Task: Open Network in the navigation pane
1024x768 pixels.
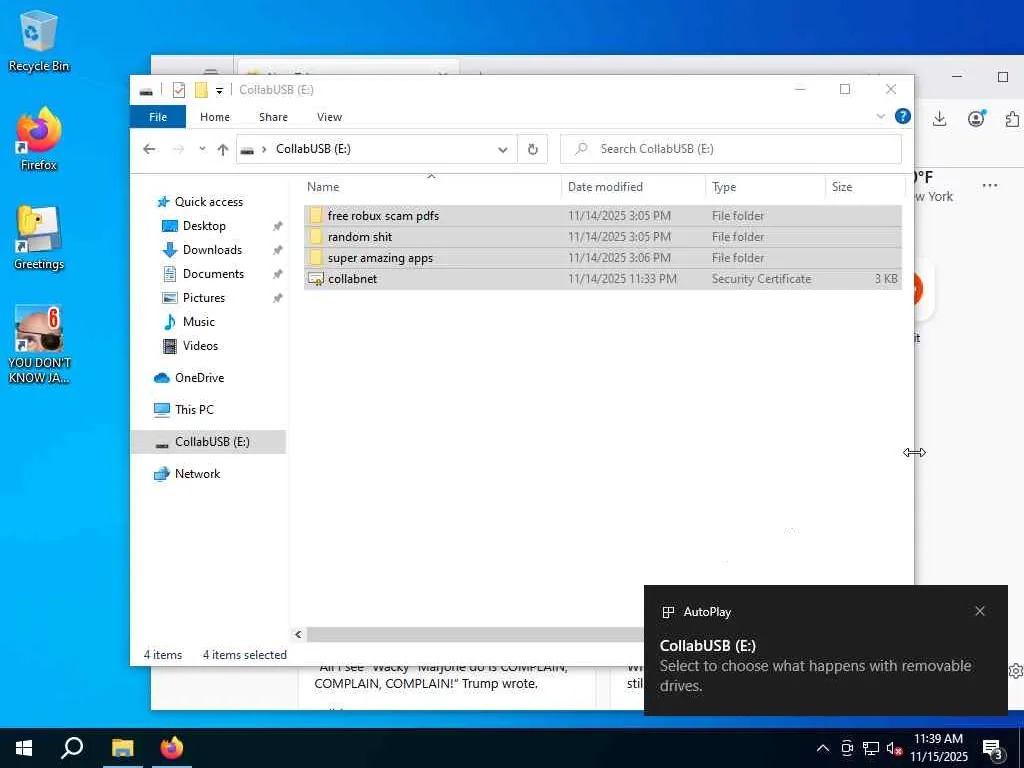Action: (x=197, y=473)
